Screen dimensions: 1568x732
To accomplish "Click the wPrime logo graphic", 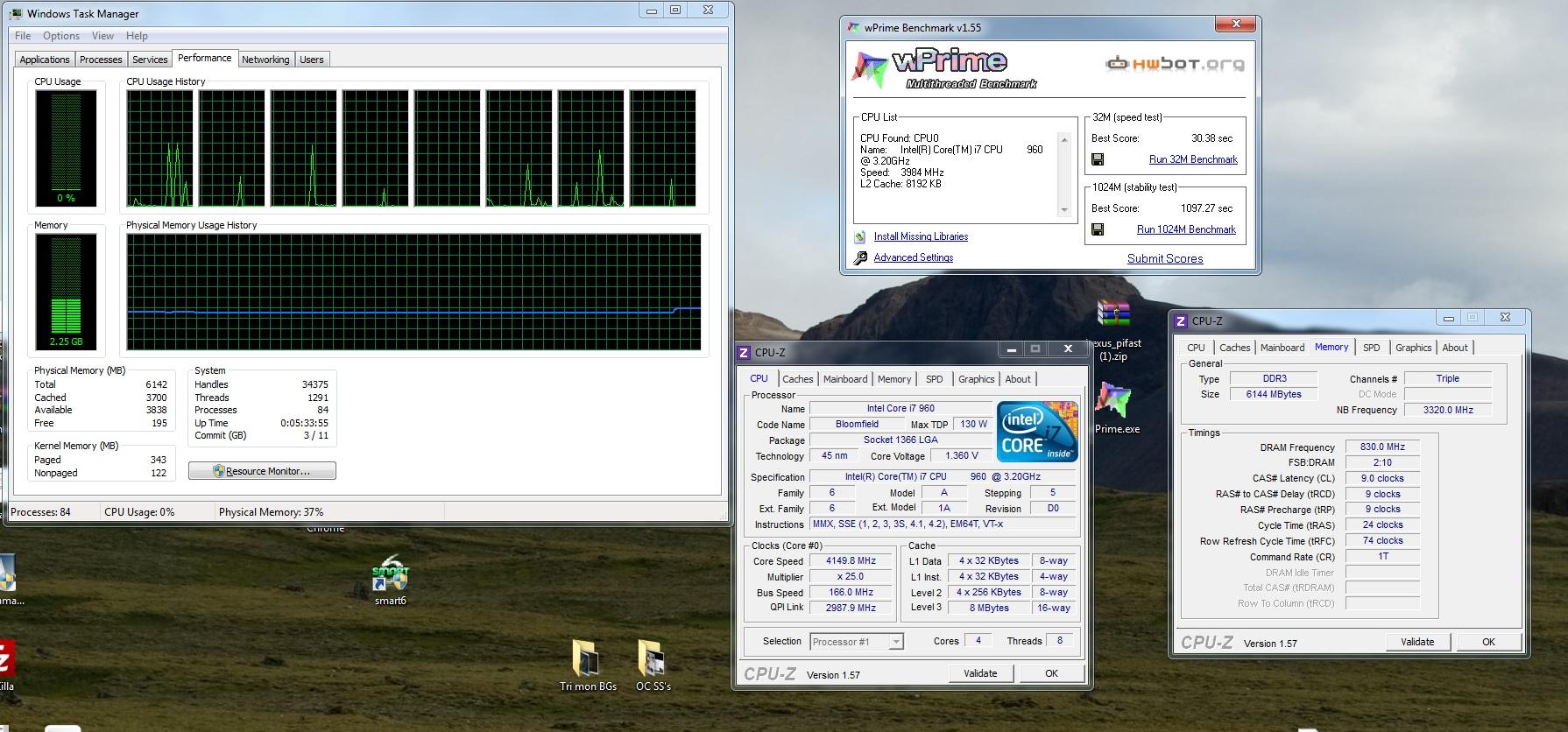I will tap(943, 69).
